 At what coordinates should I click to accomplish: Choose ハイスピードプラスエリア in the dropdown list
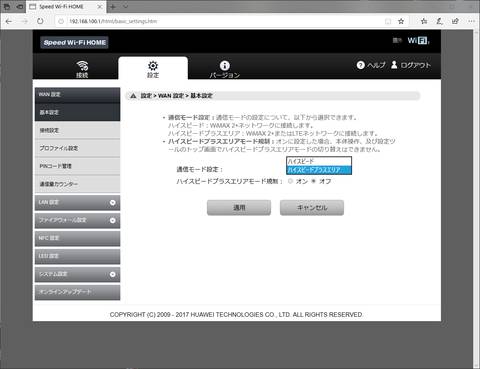click(x=319, y=170)
